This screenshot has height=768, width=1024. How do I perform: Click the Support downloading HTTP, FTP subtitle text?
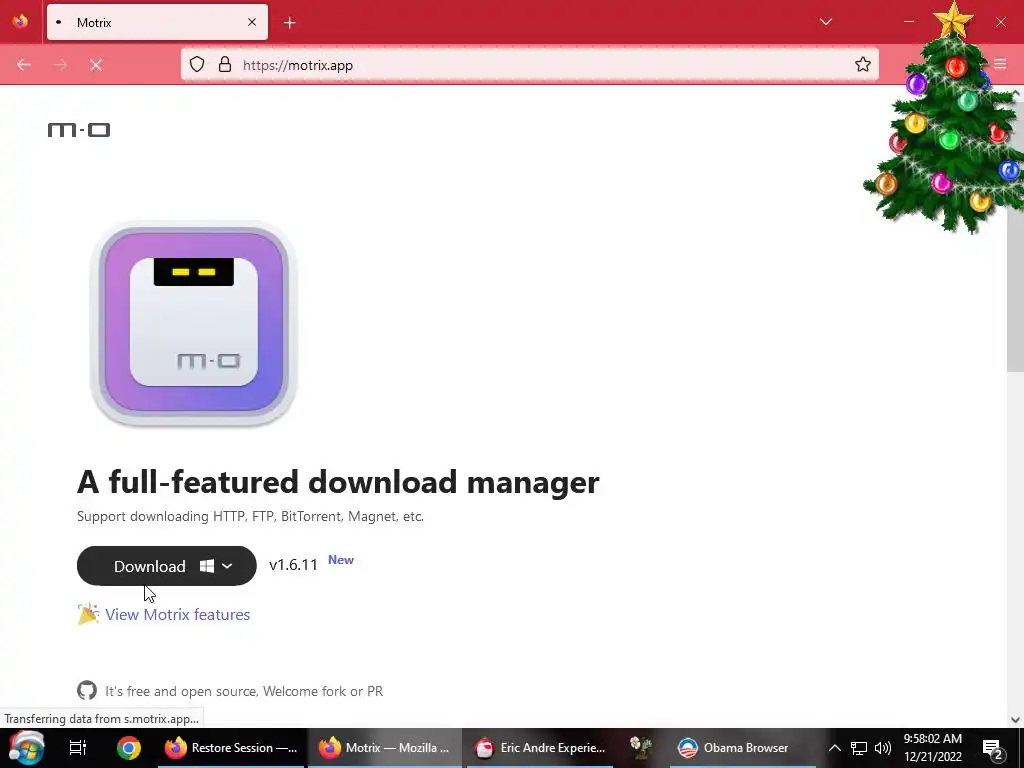tap(251, 517)
